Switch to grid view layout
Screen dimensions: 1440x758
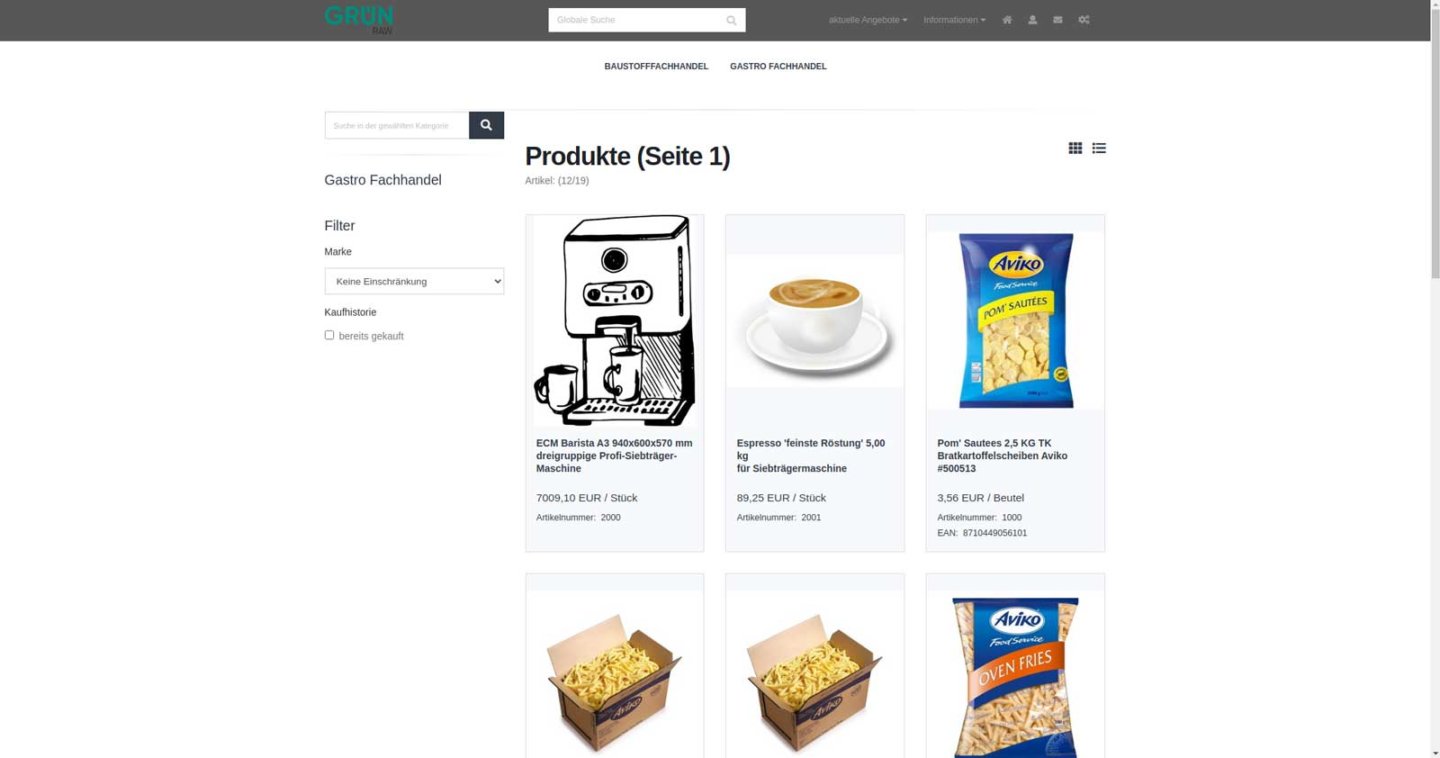(1075, 148)
